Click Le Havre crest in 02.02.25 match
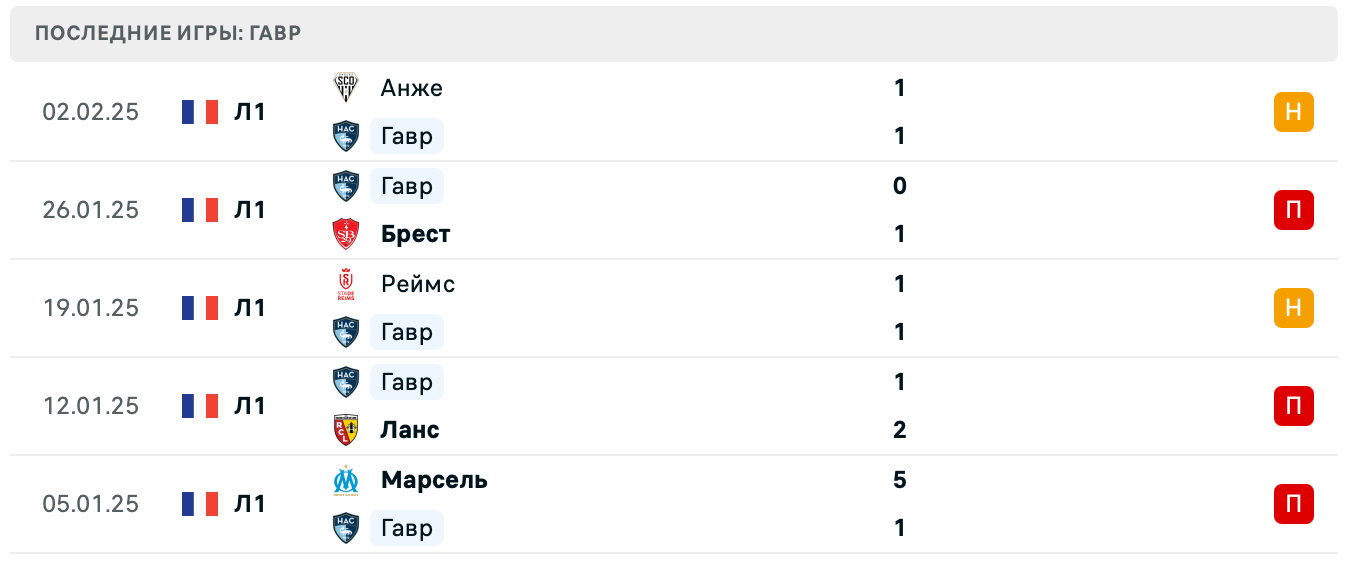The height and width of the screenshot is (564, 1350). click(346, 136)
